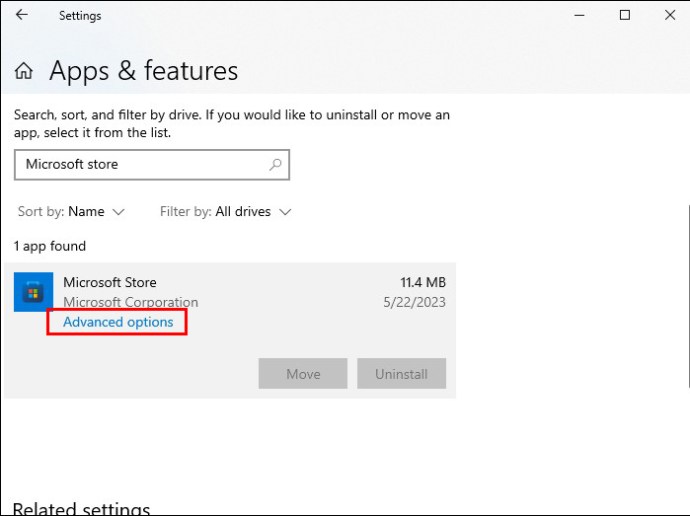The width and height of the screenshot is (690, 516).
Task: Open Advanced options for Microsoft Store
Action: (x=118, y=322)
